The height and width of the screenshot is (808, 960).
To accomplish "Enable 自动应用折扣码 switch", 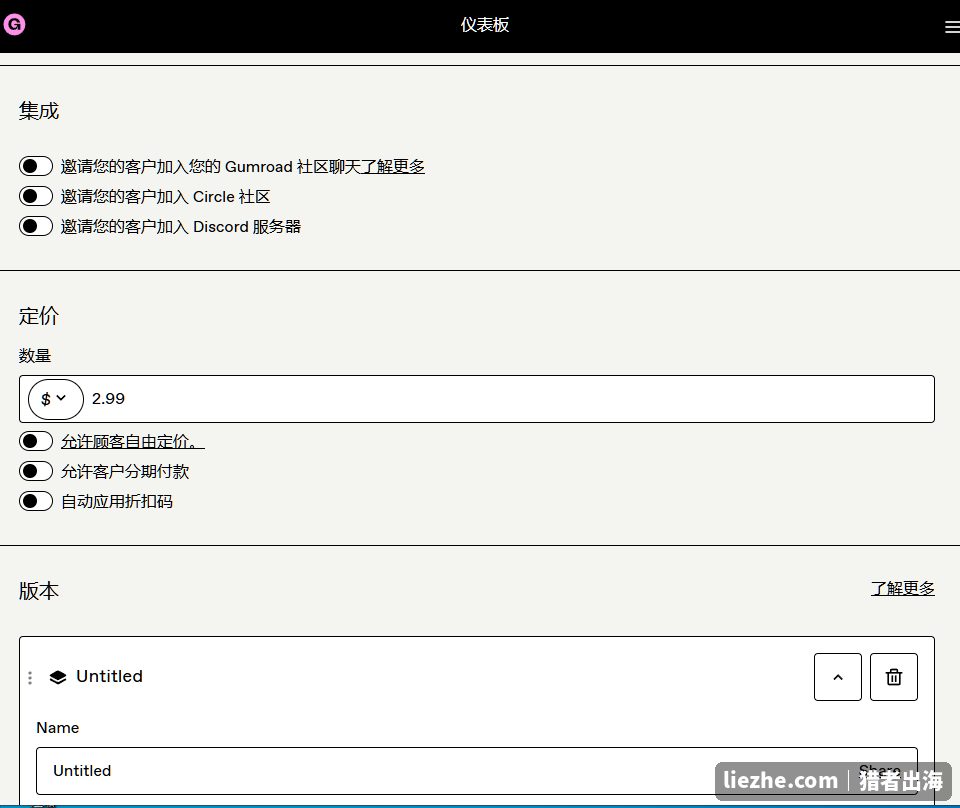I will point(36,501).
